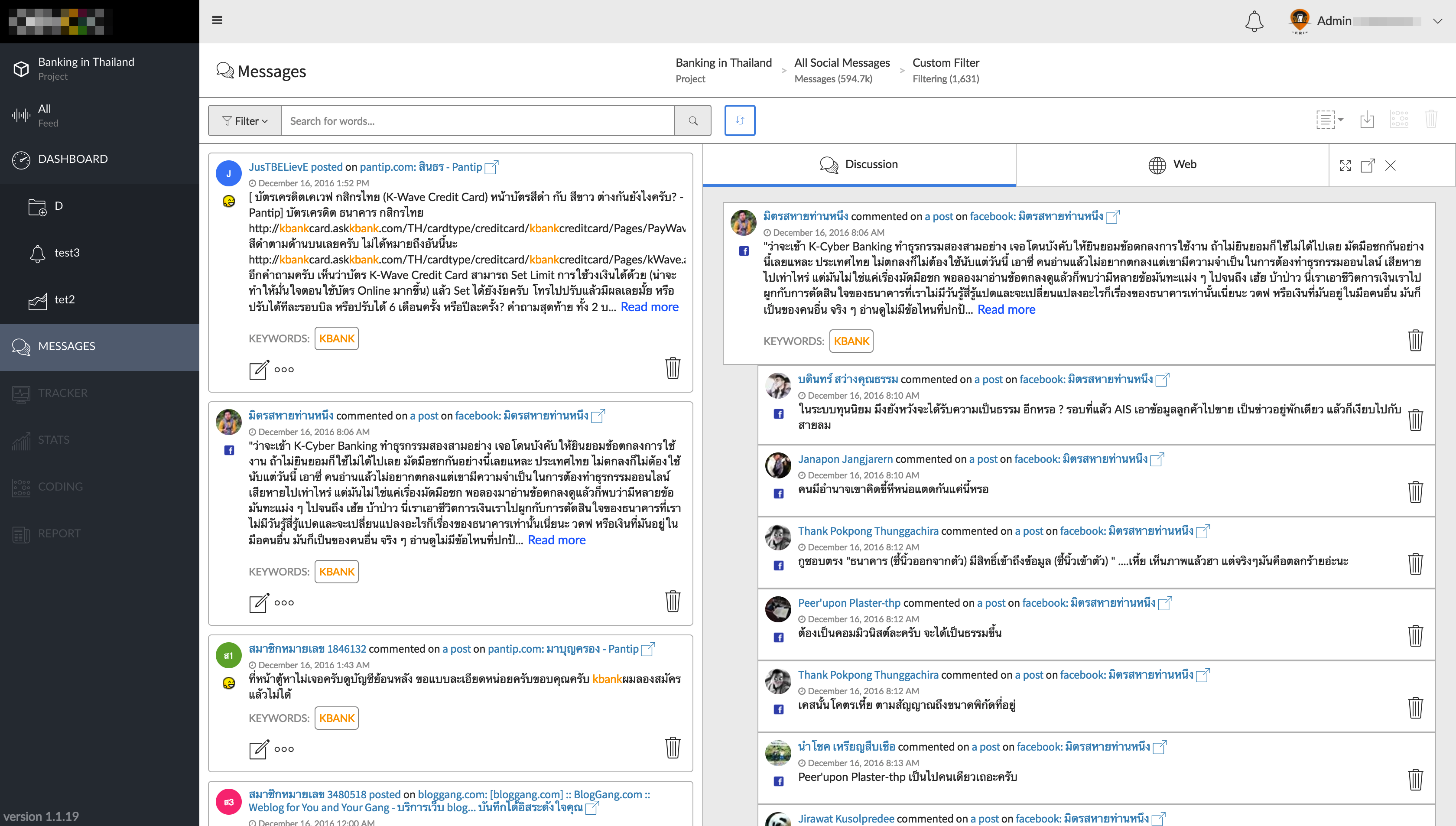Download messages with export icon
The width and height of the screenshot is (1456, 826).
pos(1367,120)
